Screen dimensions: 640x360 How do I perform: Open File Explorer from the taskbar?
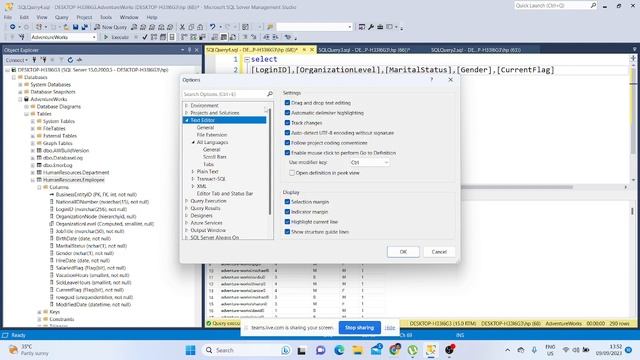358,350
